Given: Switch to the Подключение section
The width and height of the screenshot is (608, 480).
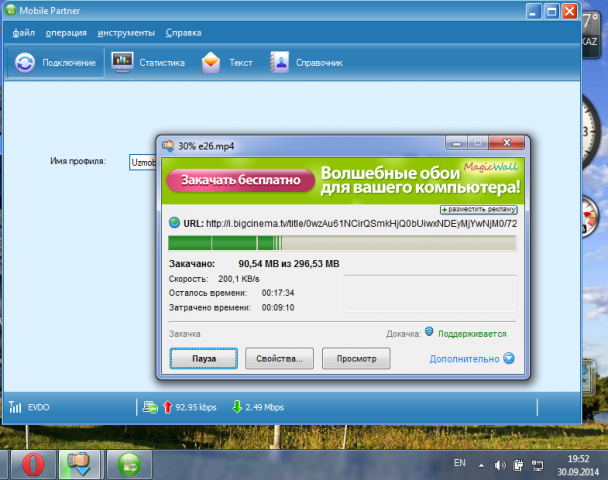Looking at the screenshot, I should click(57, 63).
